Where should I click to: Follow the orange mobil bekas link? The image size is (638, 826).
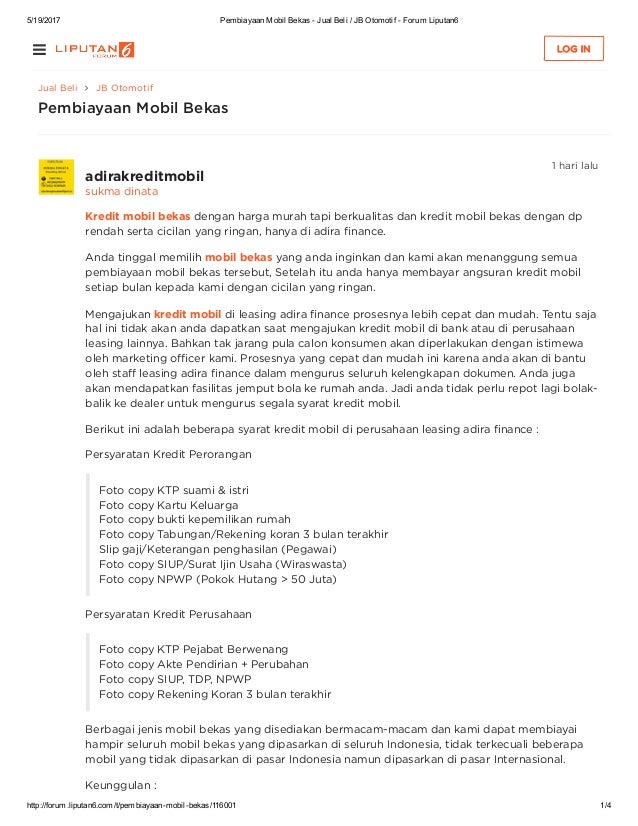point(239,258)
